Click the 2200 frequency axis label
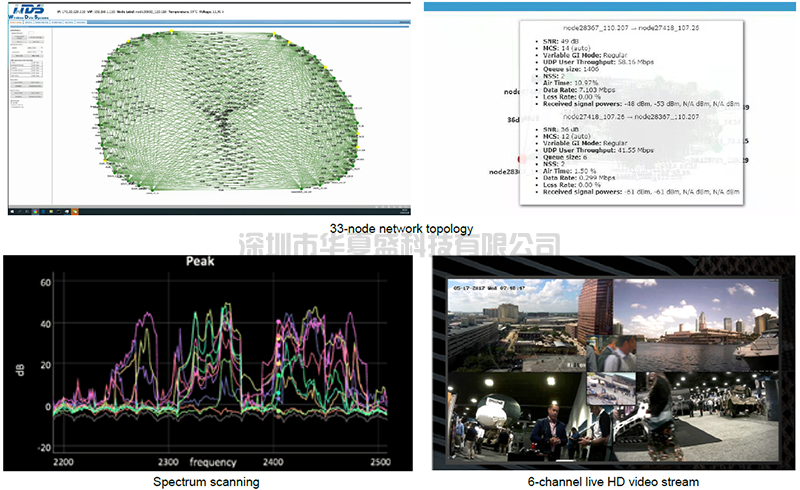 pyautogui.click(x=63, y=462)
